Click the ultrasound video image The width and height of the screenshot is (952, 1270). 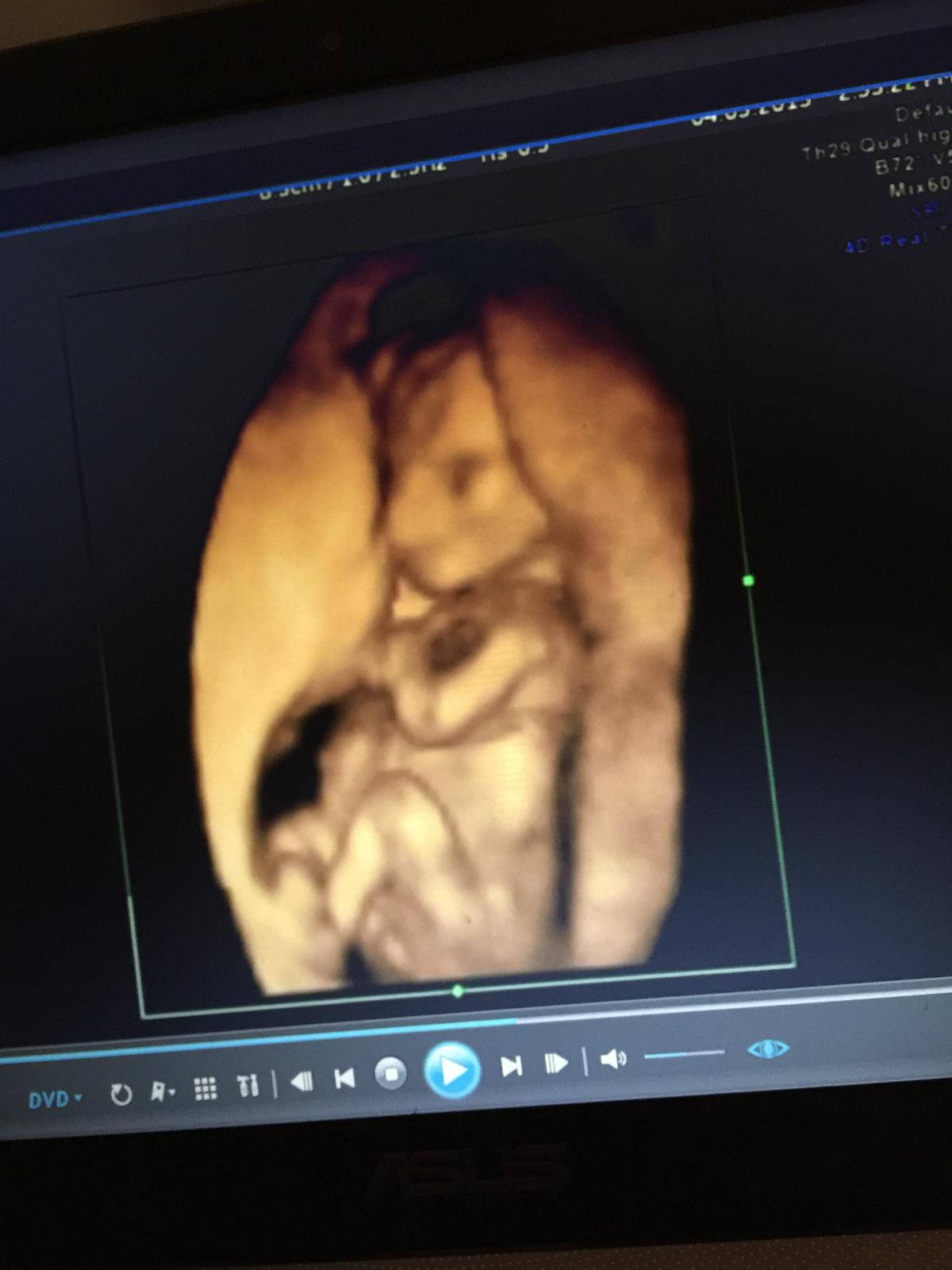[444, 635]
